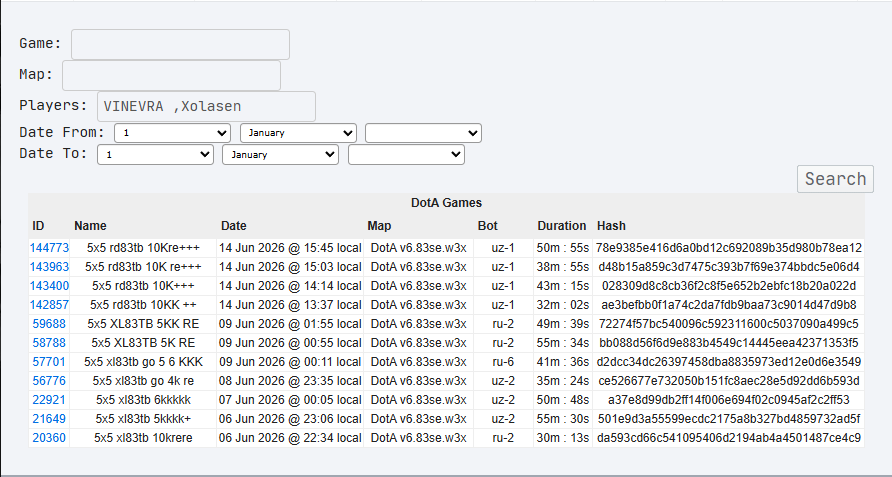Image resolution: width=892 pixels, height=477 pixels.
Task: Click duration 41m : 36s
Action: pyautogui.click(x=563, y=361)
